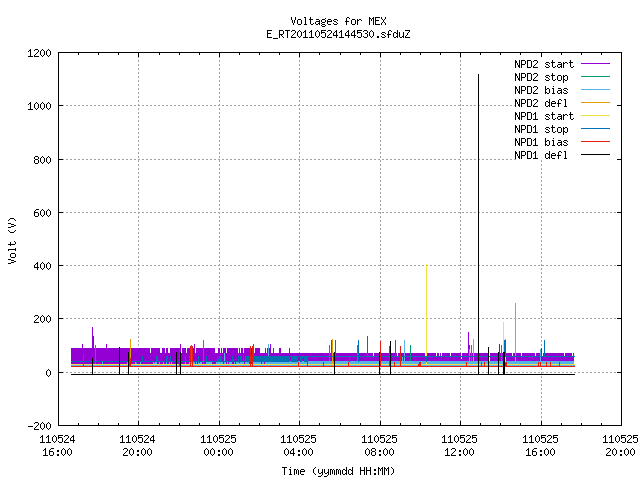
Task: Click the 1200 y-axis tick label
Action: [x=39, y=53]
